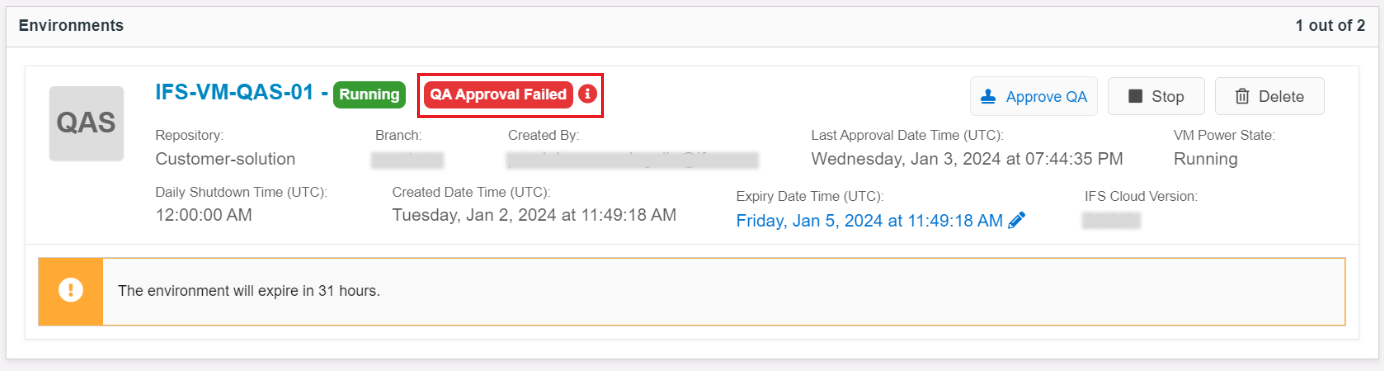Click the red info icon beside QA Approval Failed
This screenshot has height=371, width=1384.
pyautogui.click(x=588, y=95)
